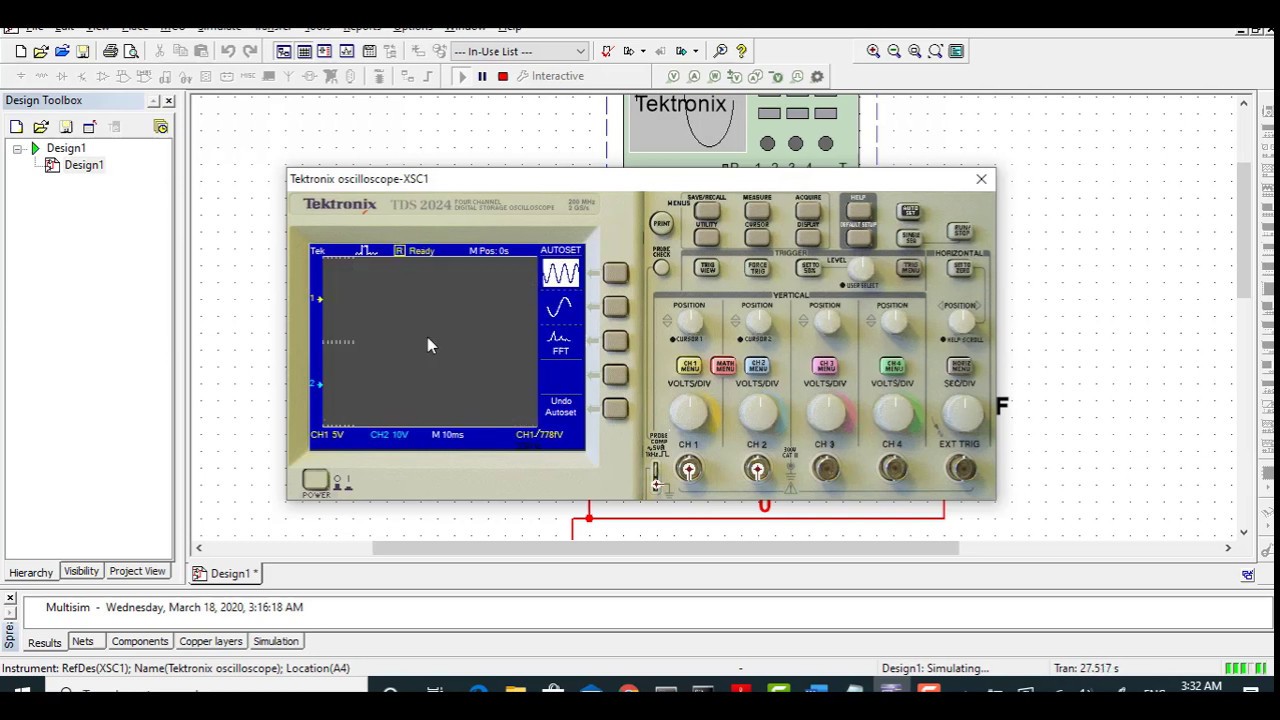1280x720 pixels.
Task: Switch to the Project View tab
Action: 137,571
